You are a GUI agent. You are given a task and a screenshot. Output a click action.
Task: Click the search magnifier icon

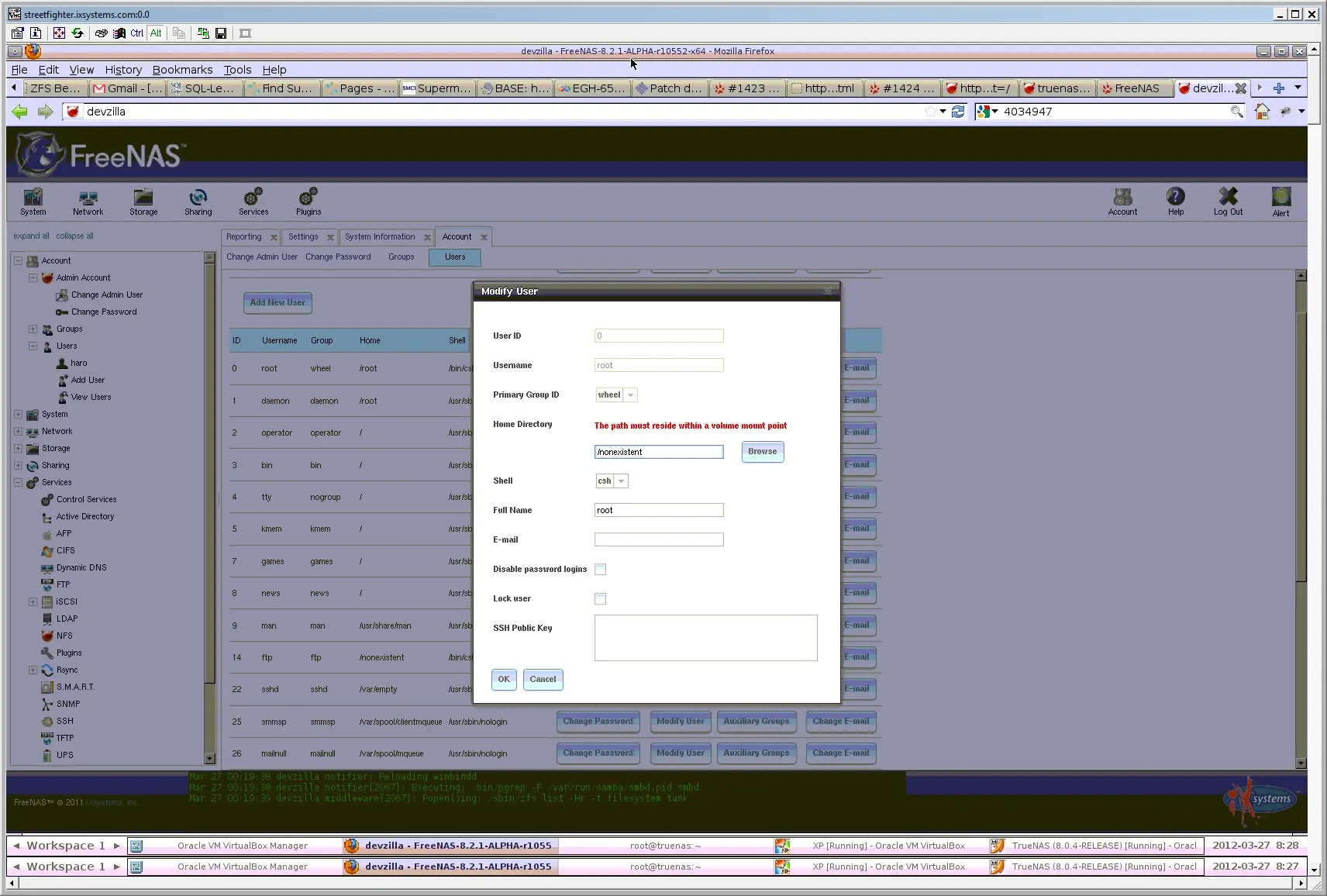pos(1237,112)
